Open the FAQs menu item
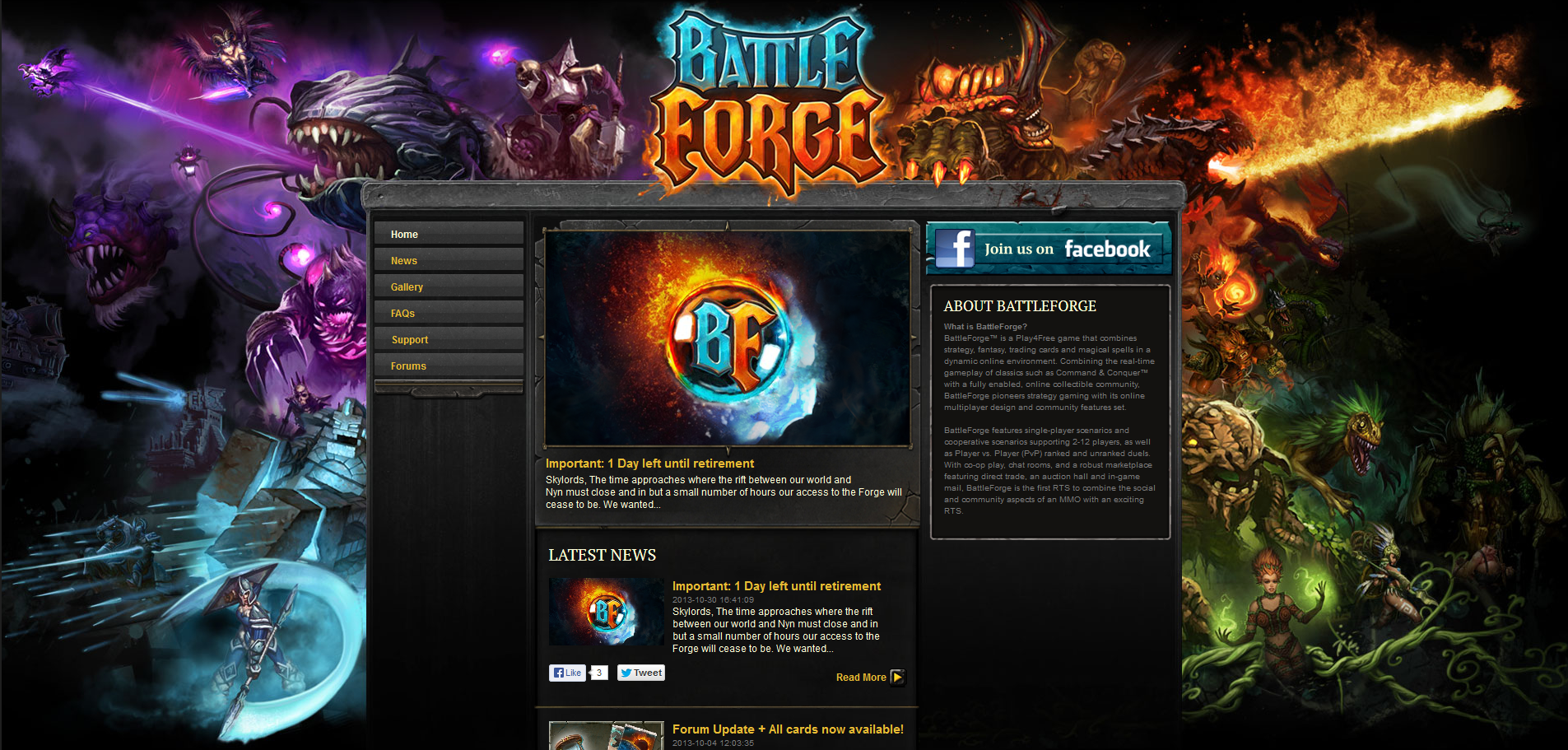The height and width of the screenshot is (750, 1568). pos(449,313)
